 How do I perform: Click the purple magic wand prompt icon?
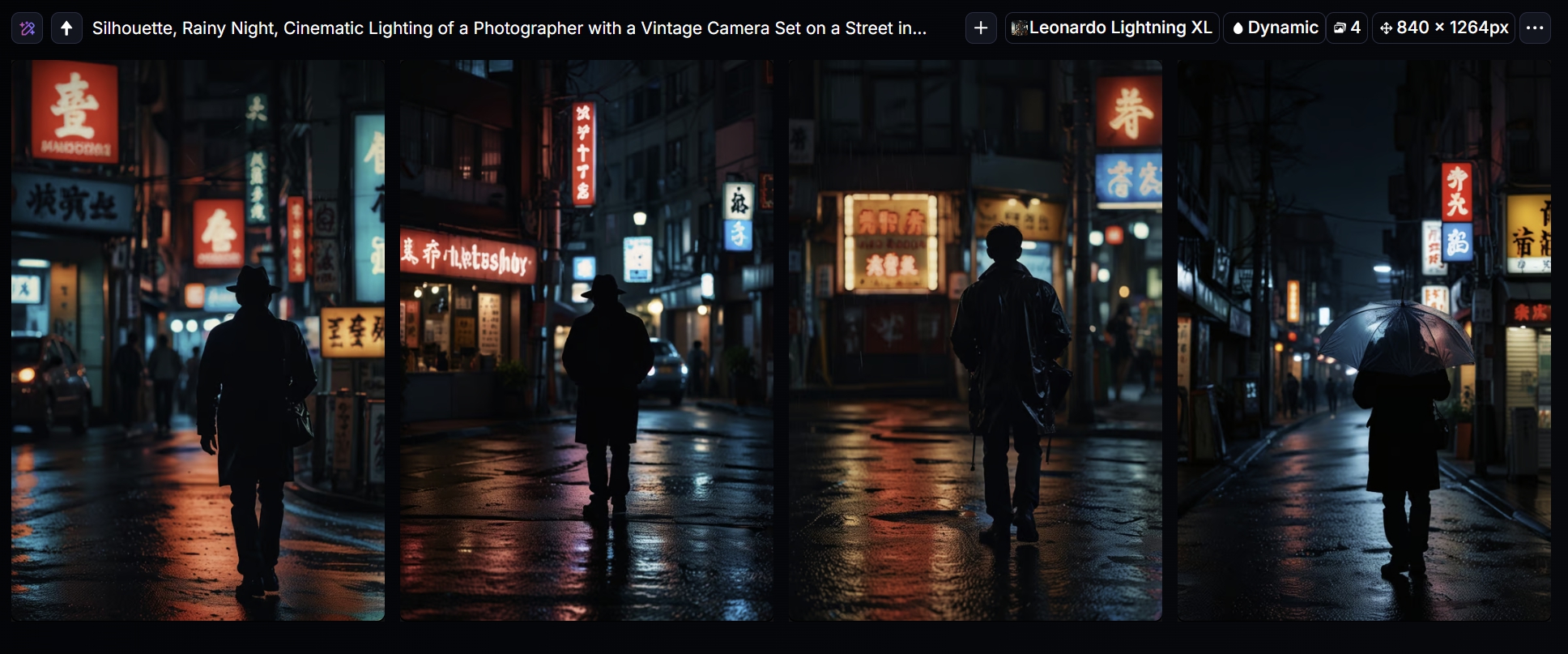click(27, 28)
